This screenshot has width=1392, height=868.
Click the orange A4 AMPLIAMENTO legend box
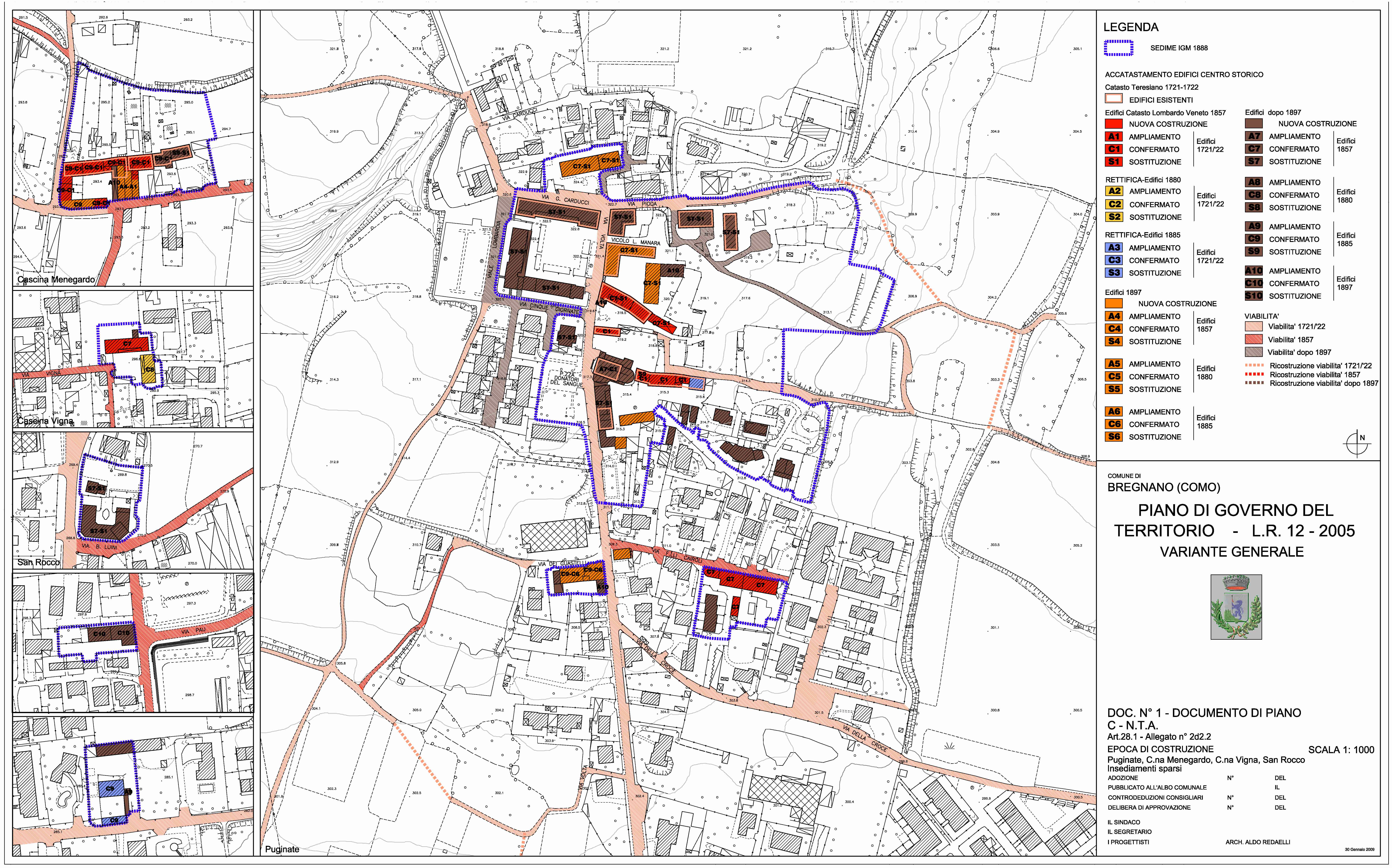tap(1114, 316)
